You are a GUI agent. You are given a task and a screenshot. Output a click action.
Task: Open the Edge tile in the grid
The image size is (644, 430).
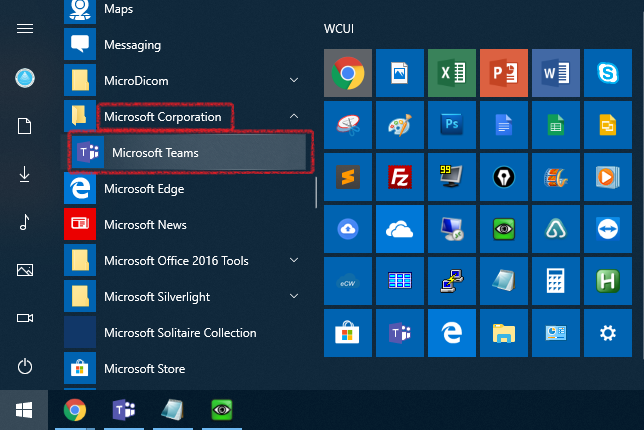coord(452,333)
